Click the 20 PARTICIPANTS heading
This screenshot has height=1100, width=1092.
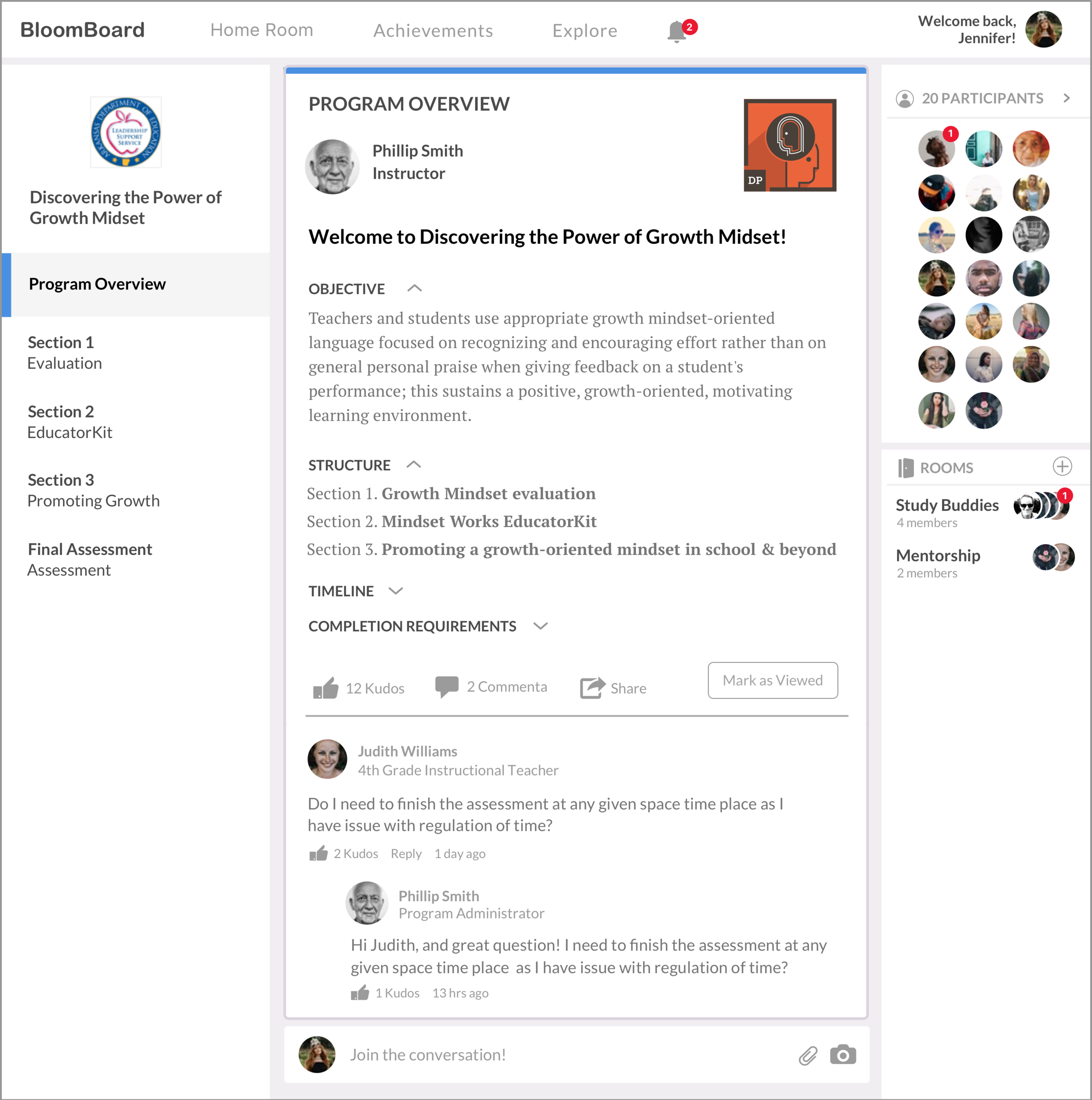(x=983, y=99)
